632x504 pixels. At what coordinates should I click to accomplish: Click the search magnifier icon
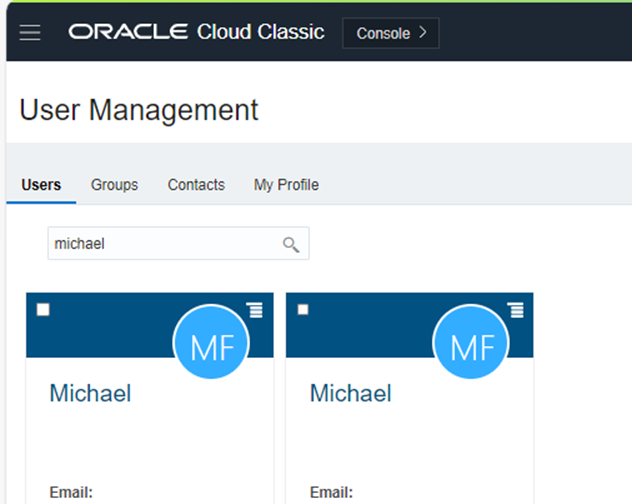[x=291, y=244]
